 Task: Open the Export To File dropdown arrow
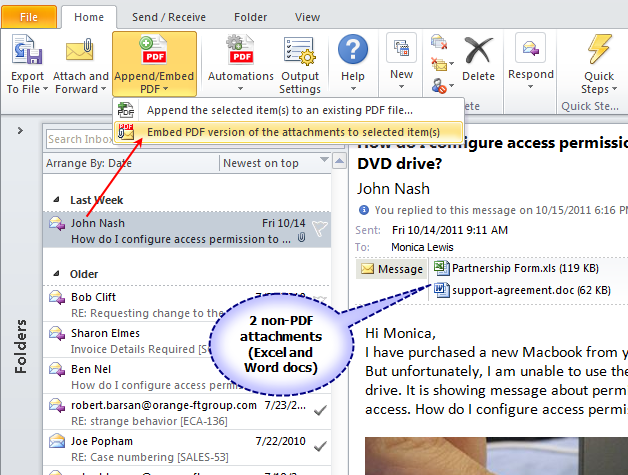tap(45, 89)
